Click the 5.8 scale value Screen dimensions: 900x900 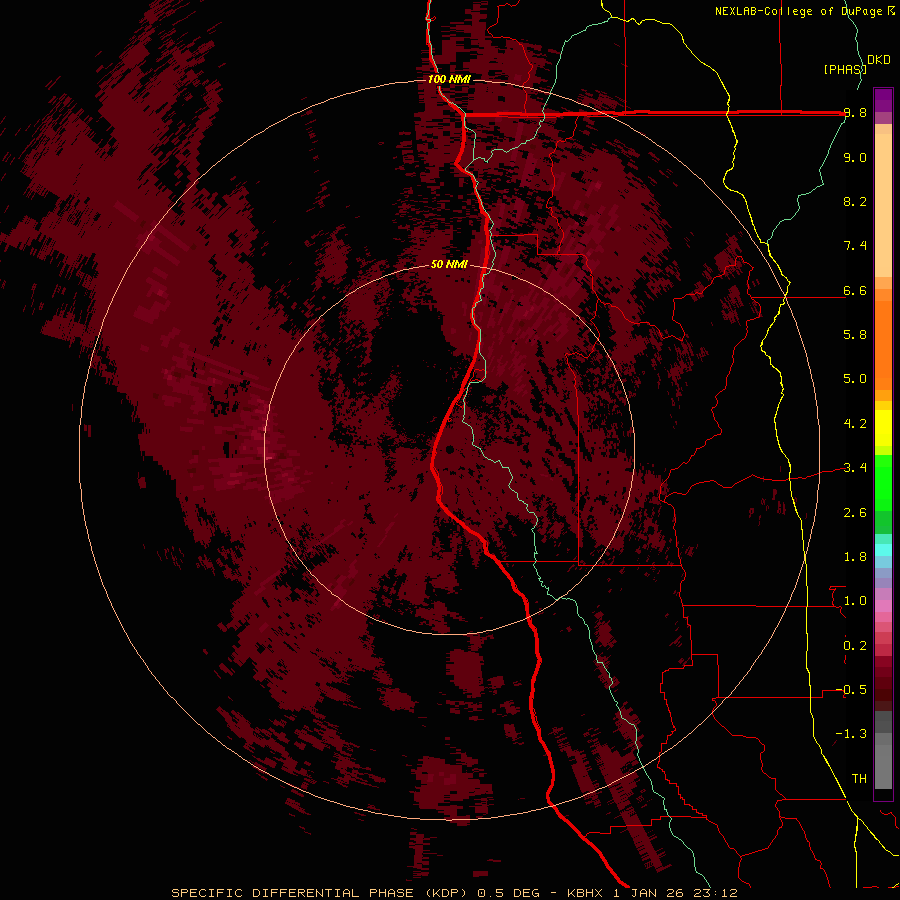pos(855,335)
